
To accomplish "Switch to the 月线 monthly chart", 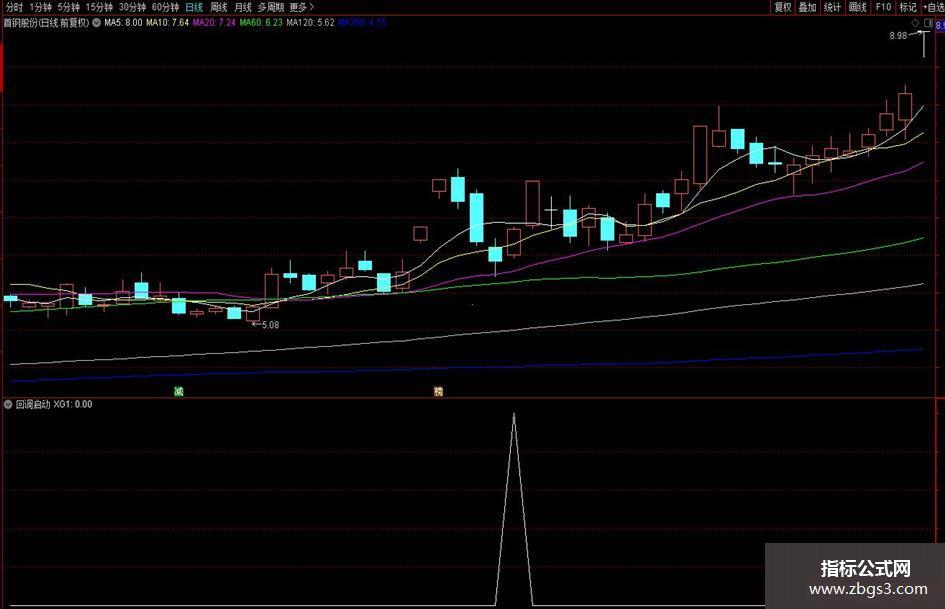I will [x=243, y=7].
